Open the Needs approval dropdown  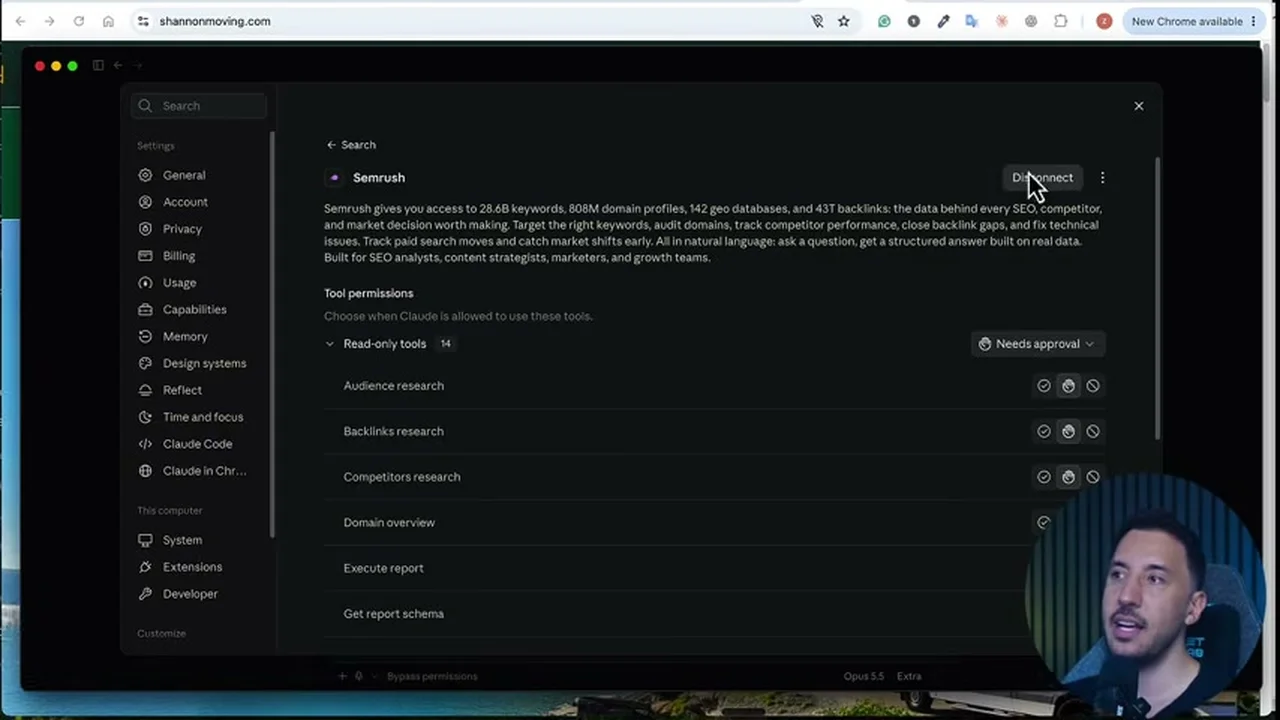point(1037,344)
